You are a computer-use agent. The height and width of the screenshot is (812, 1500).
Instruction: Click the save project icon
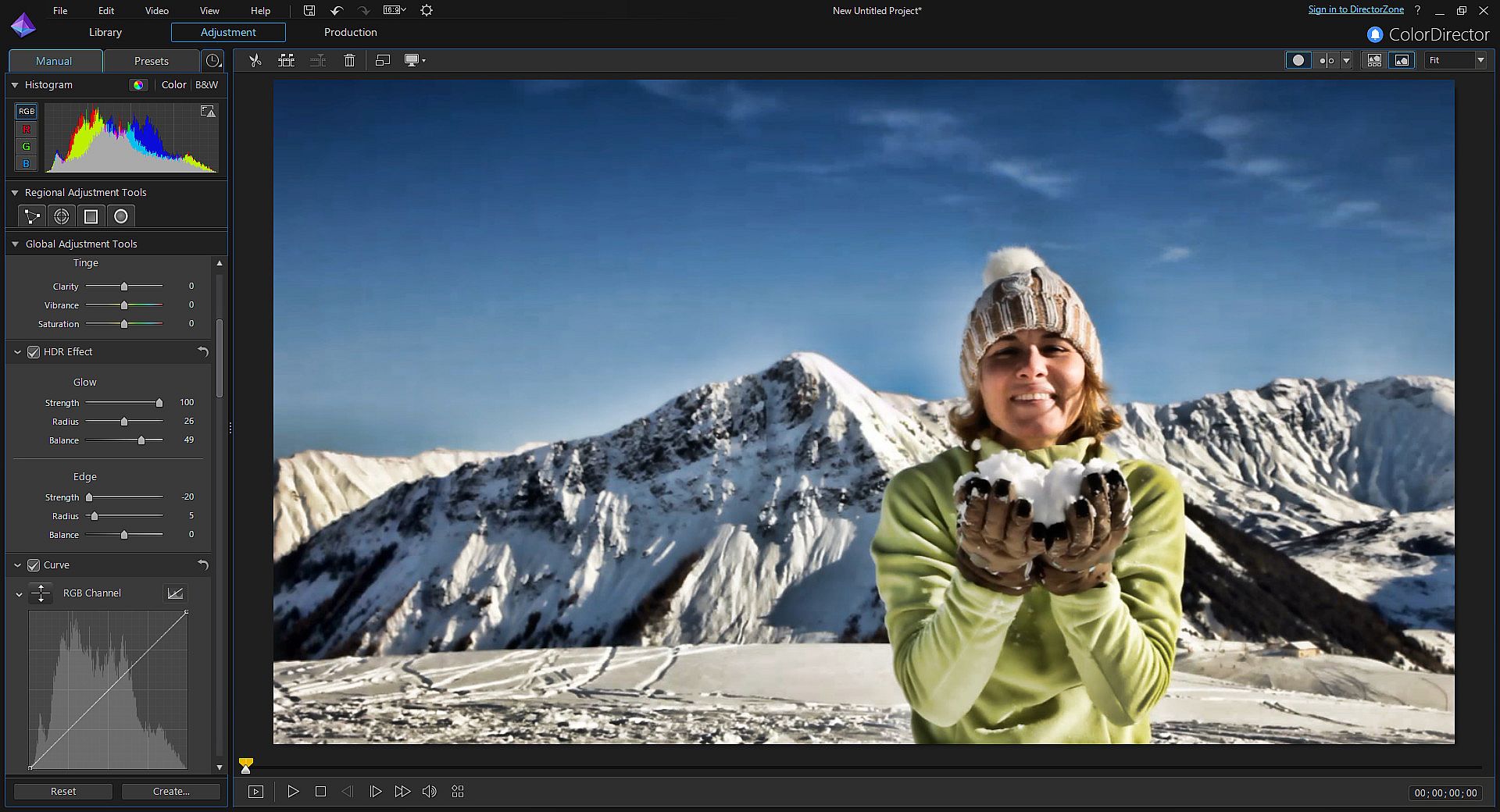coord(309,10)
